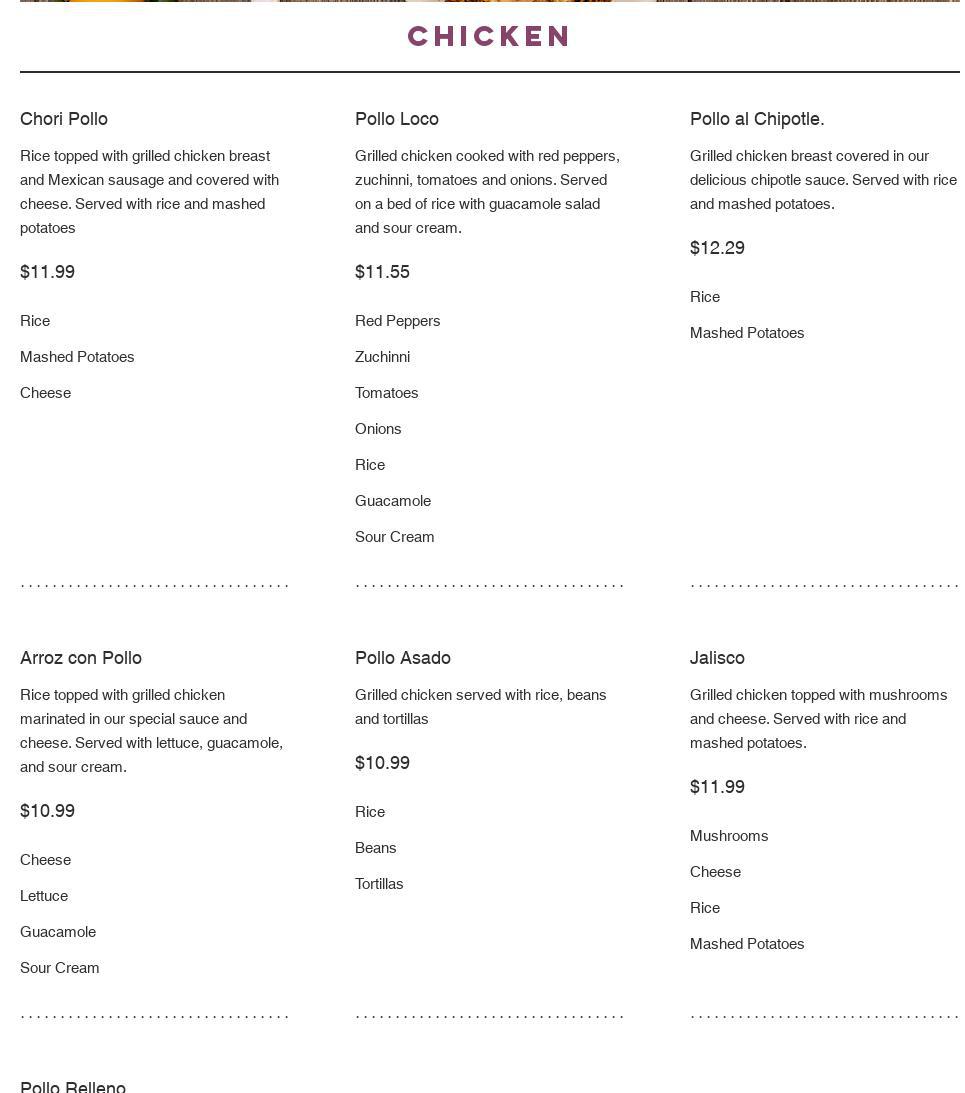Click Tortillas under Pollo Asado
This screenshot has height=1093, width=965.
point(379,884)
